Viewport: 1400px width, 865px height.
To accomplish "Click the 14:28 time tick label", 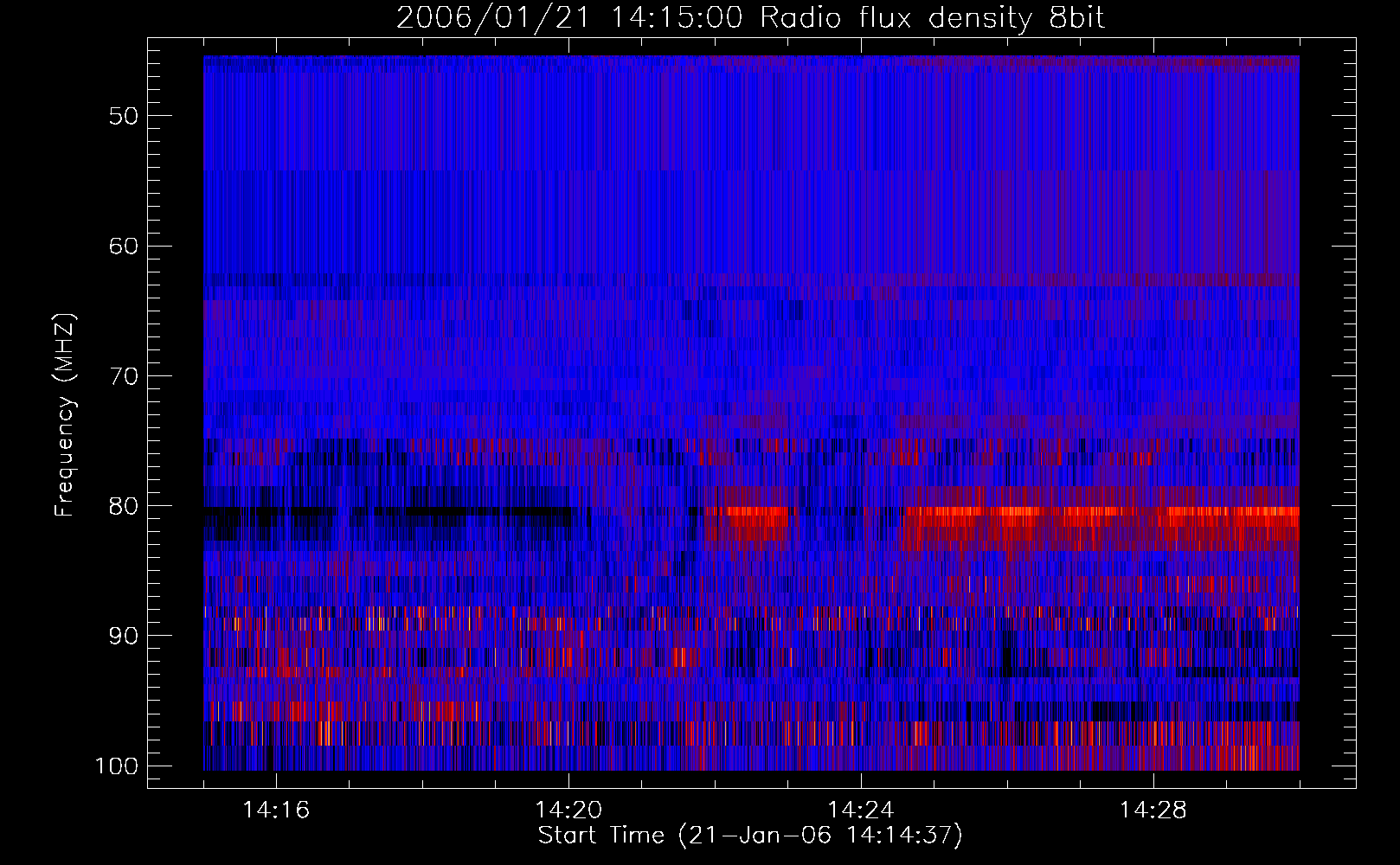I will [x=1153, y=811].
